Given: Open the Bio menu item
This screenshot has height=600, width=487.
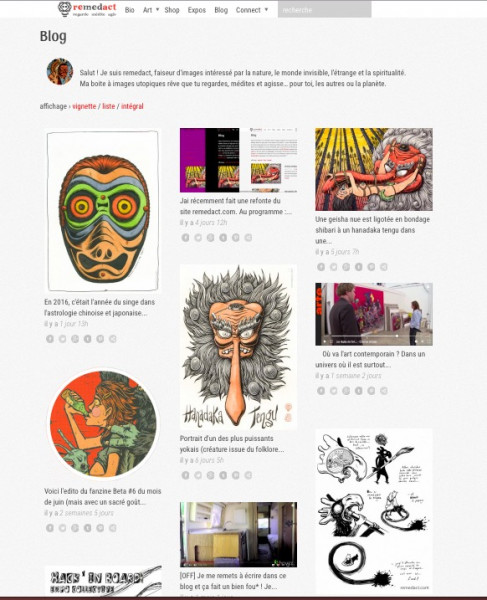Looking at the screenshot, I should point(130,10).
